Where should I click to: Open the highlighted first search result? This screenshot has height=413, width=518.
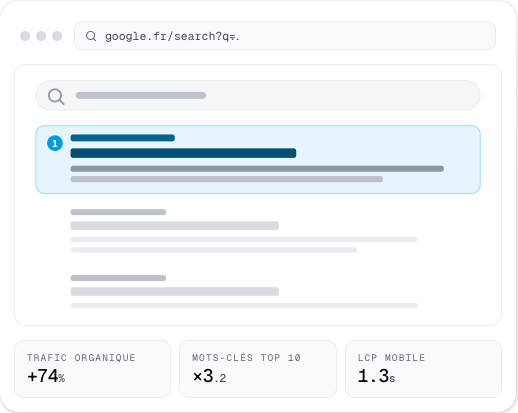click(x=258, y=159)
